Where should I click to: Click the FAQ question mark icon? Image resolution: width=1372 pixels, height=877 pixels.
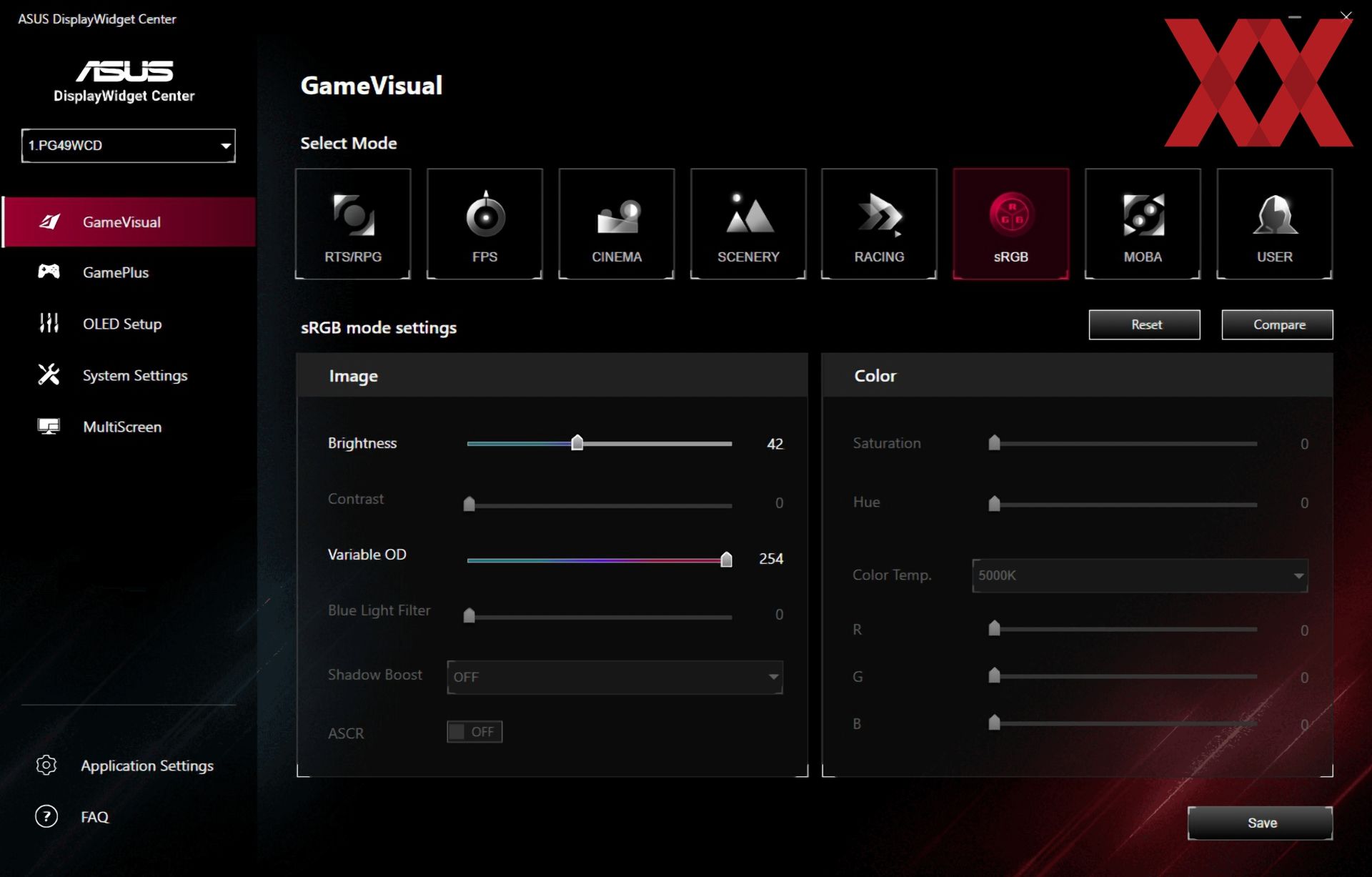click(46, 816)
